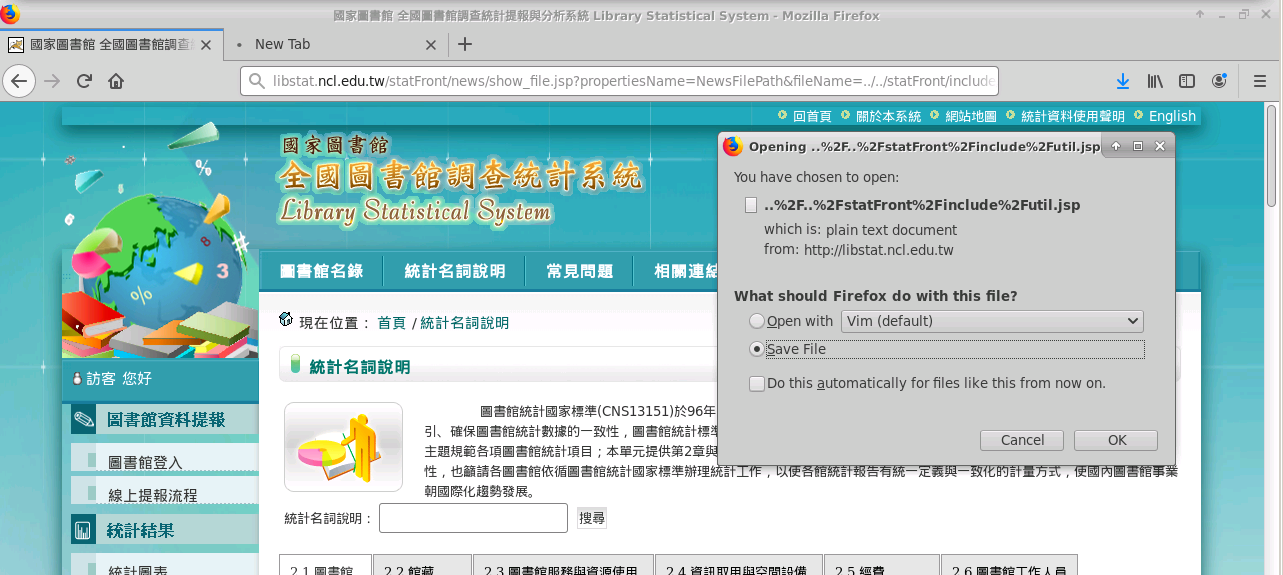
Task: Open the 圖書館登入 sidebar link
Action: click(145, 463)
